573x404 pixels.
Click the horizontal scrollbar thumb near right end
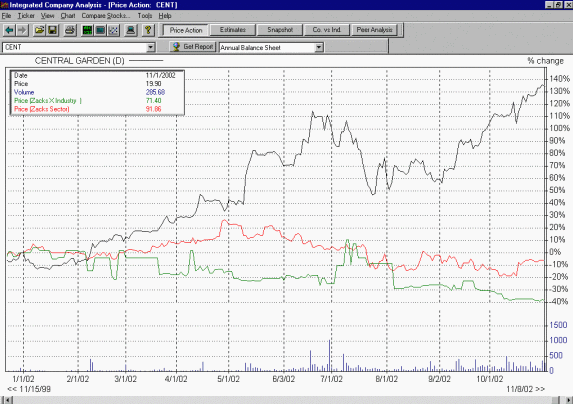click(x=556, y=400)
